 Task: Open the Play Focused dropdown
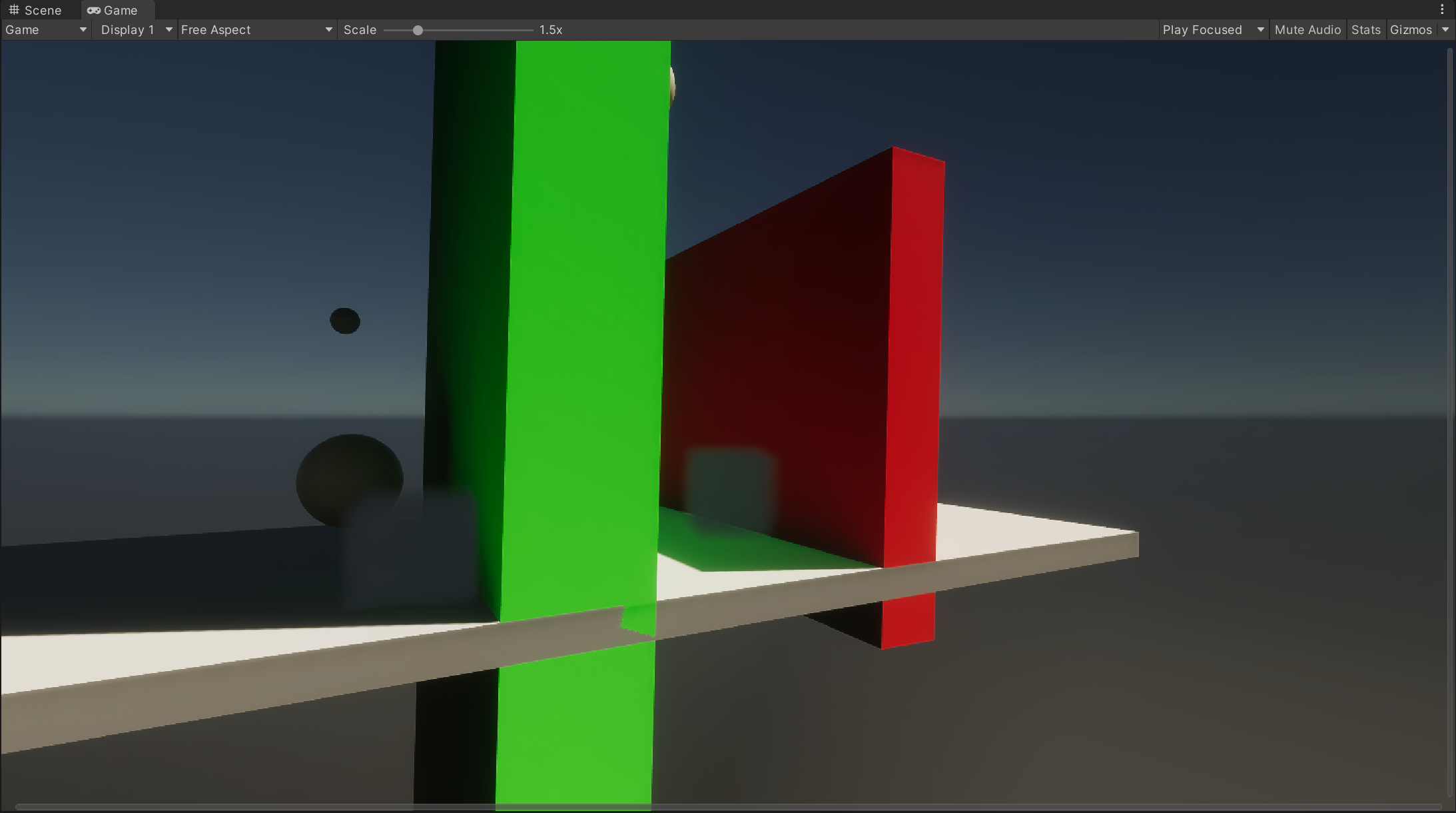pos(1212,30)
